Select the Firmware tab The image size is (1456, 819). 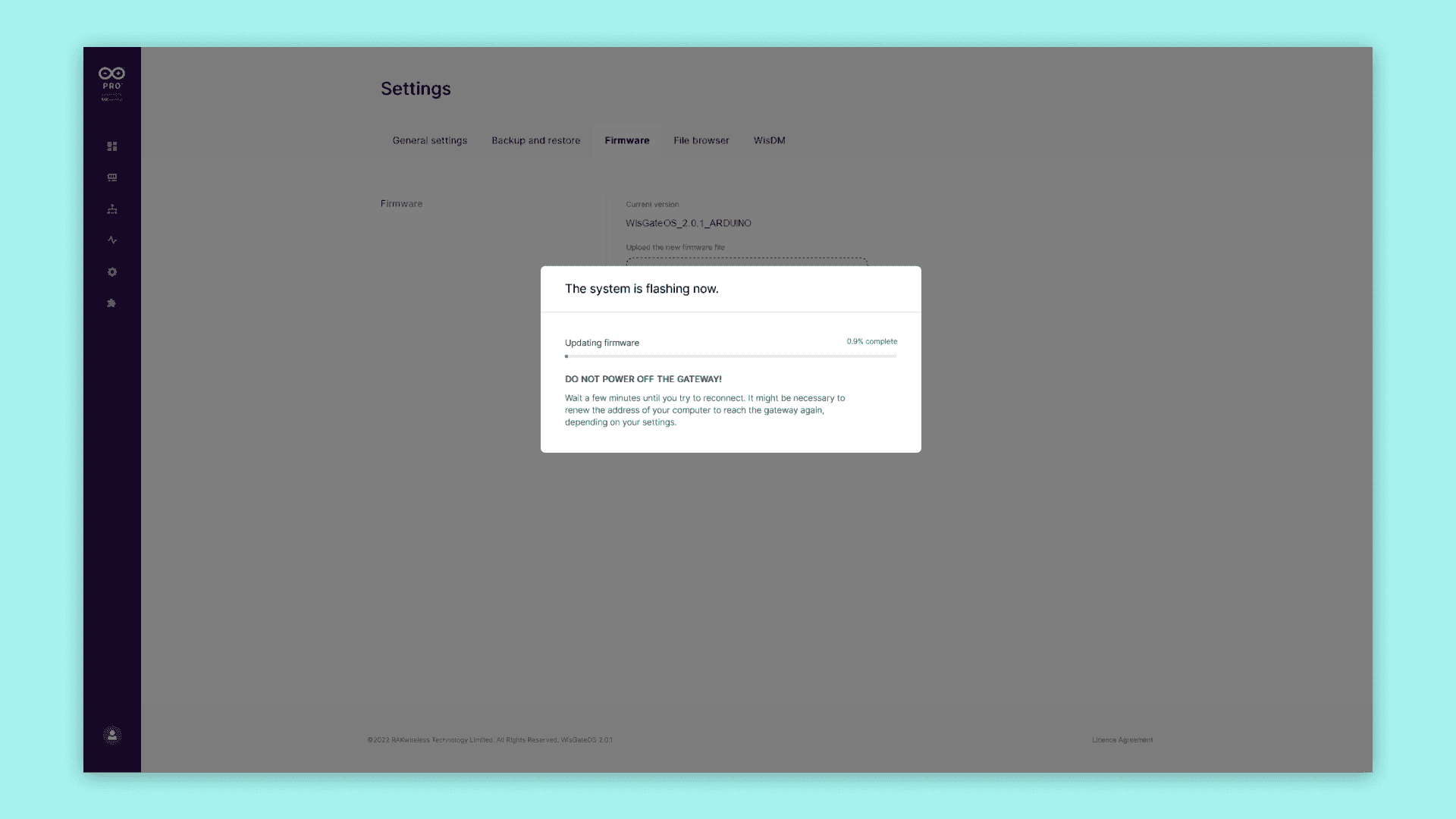click(x=626, y=140)
